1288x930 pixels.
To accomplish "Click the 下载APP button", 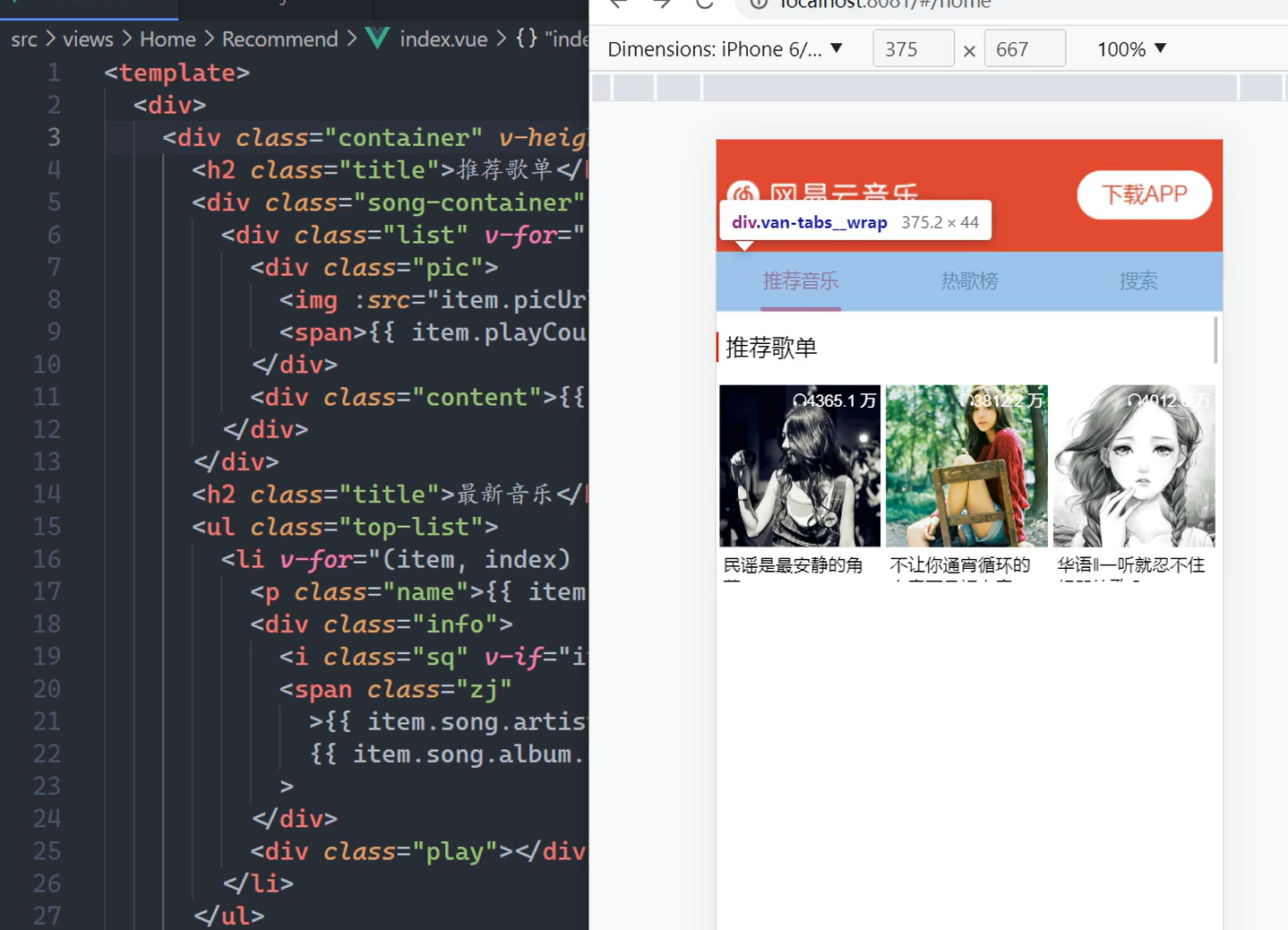I will pyautogui.click(x=1144, y=194).
